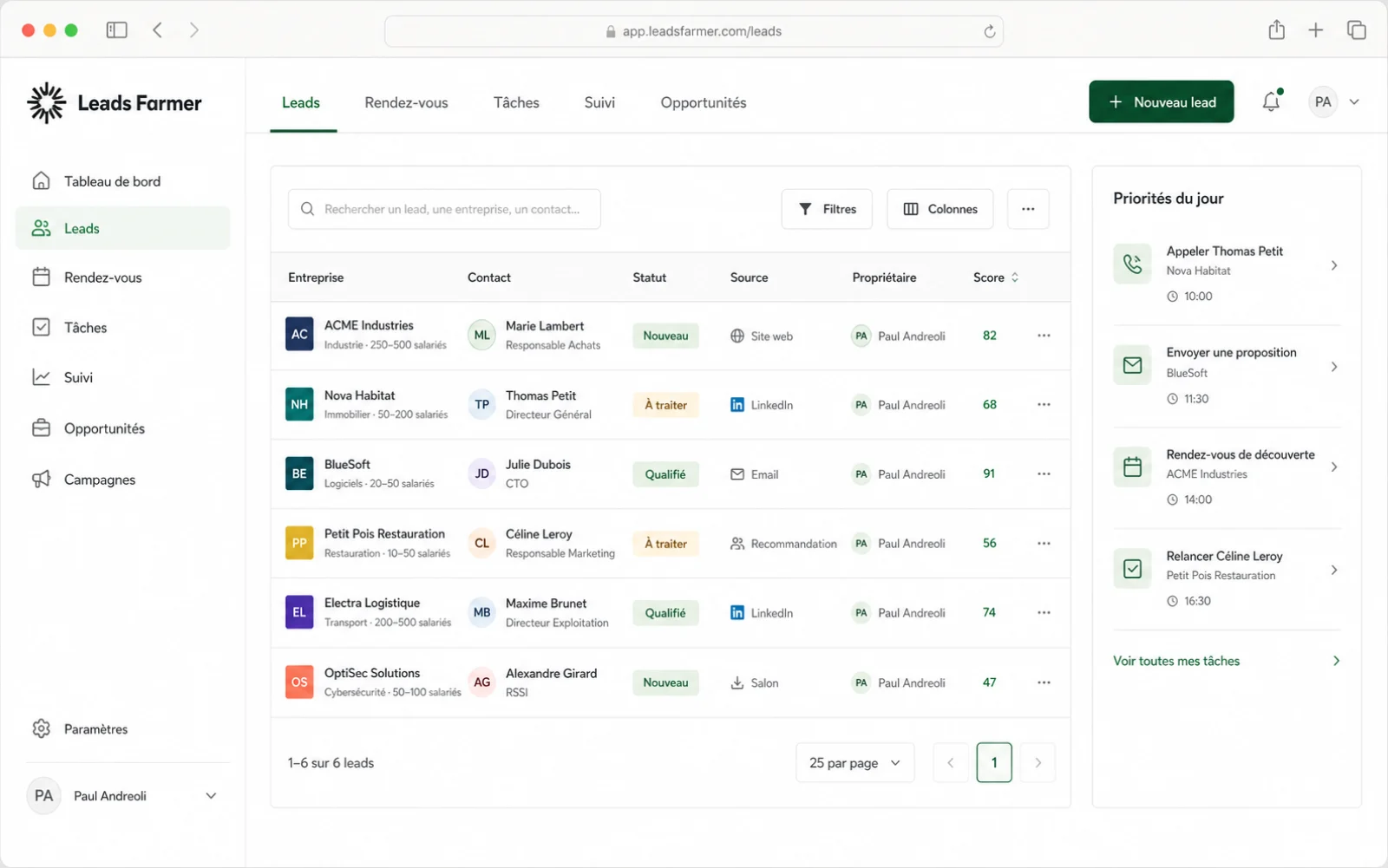This screenshot has height=868, width=1388.
Task: Click the check icon for Relancer Céline Leroy
Action: (x=1132, y=569)
